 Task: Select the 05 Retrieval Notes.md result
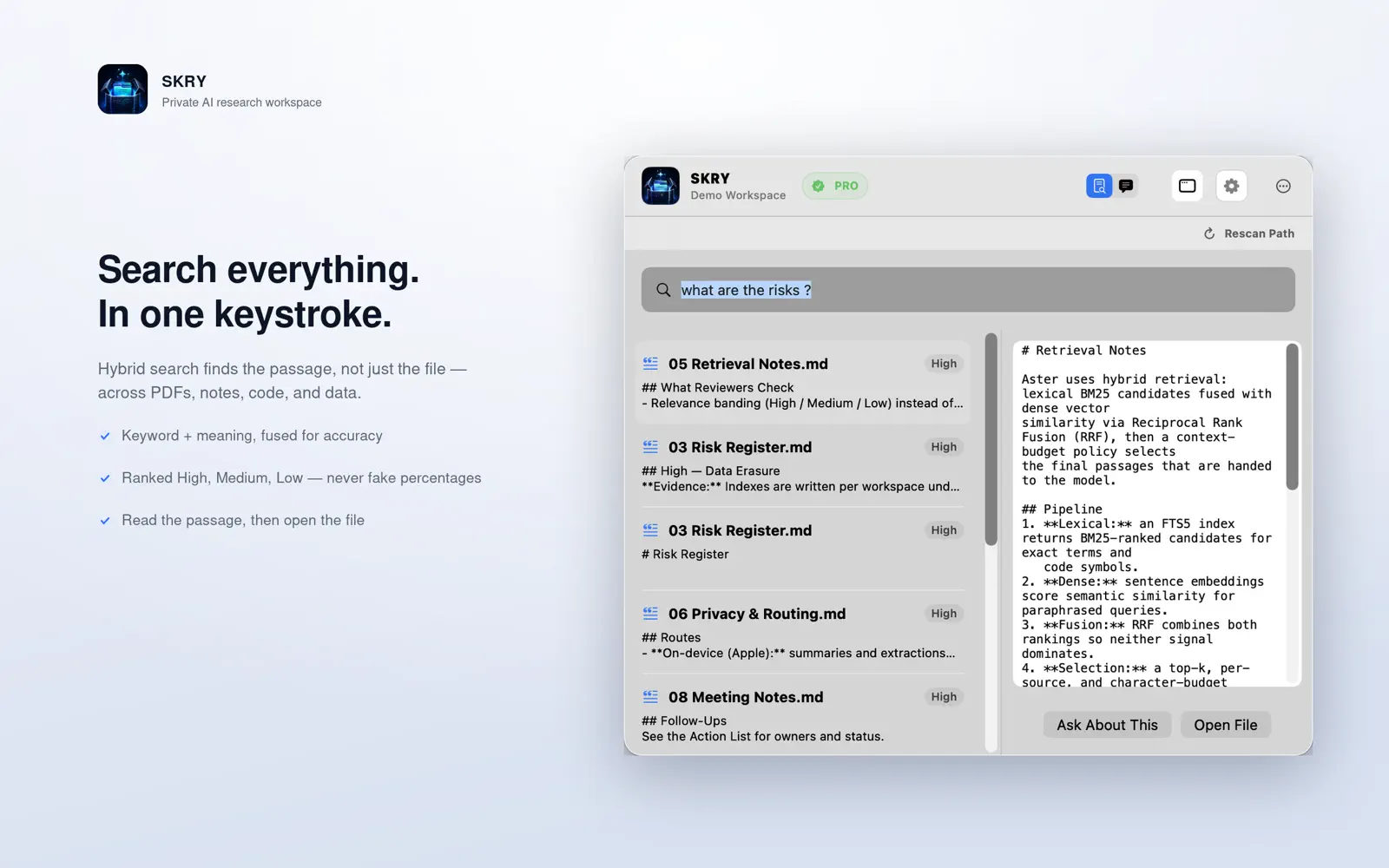point(803,382)
